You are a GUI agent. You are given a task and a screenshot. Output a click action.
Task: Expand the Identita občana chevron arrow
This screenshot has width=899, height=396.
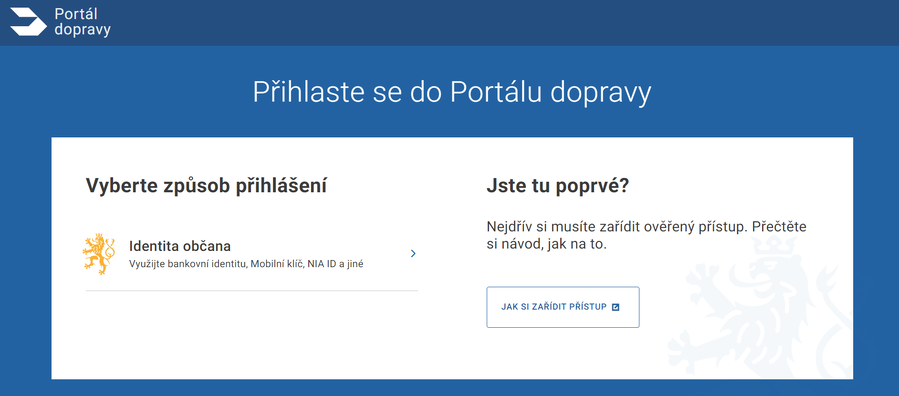click(413, 253)
